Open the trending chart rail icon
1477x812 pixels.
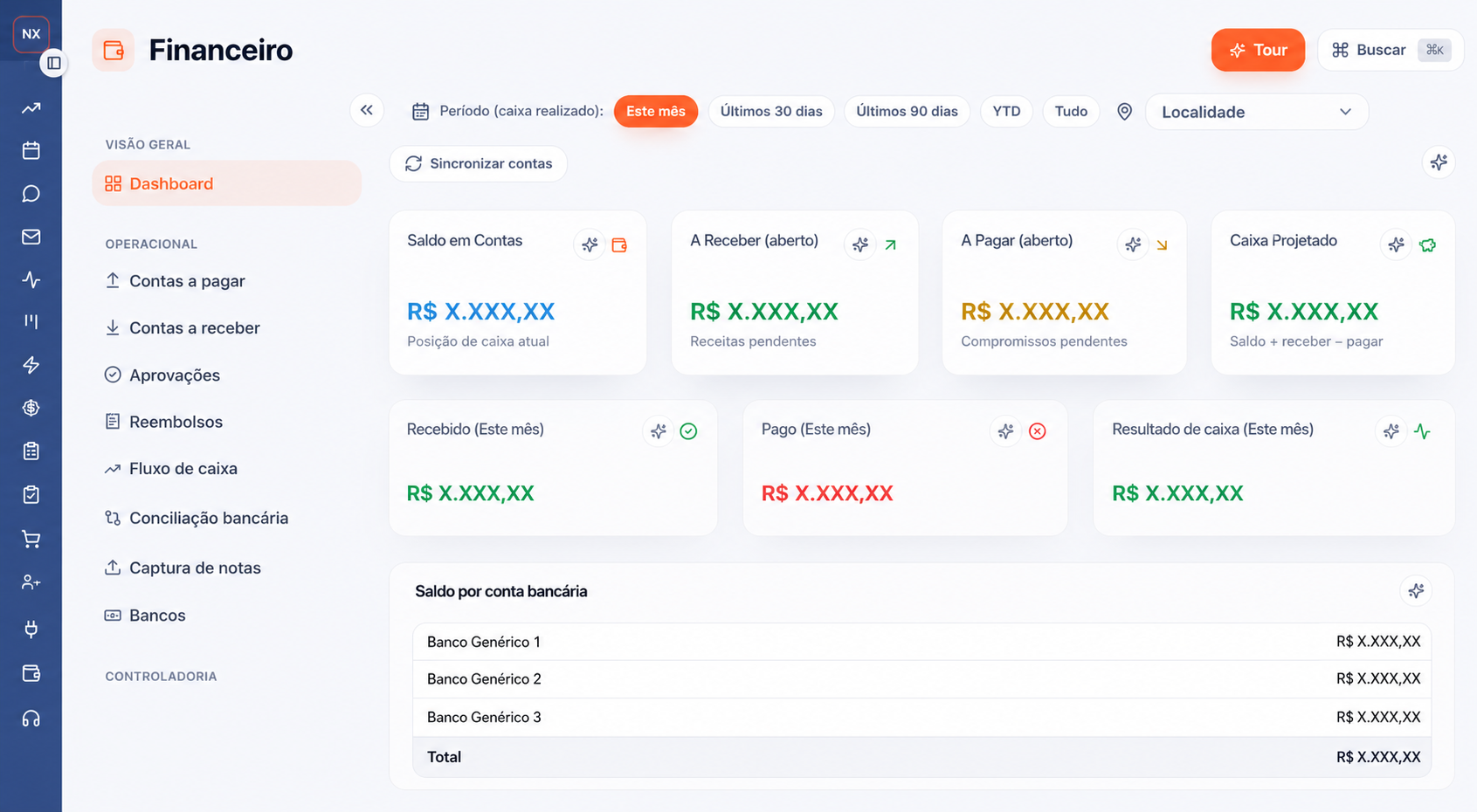coord(31,108)
